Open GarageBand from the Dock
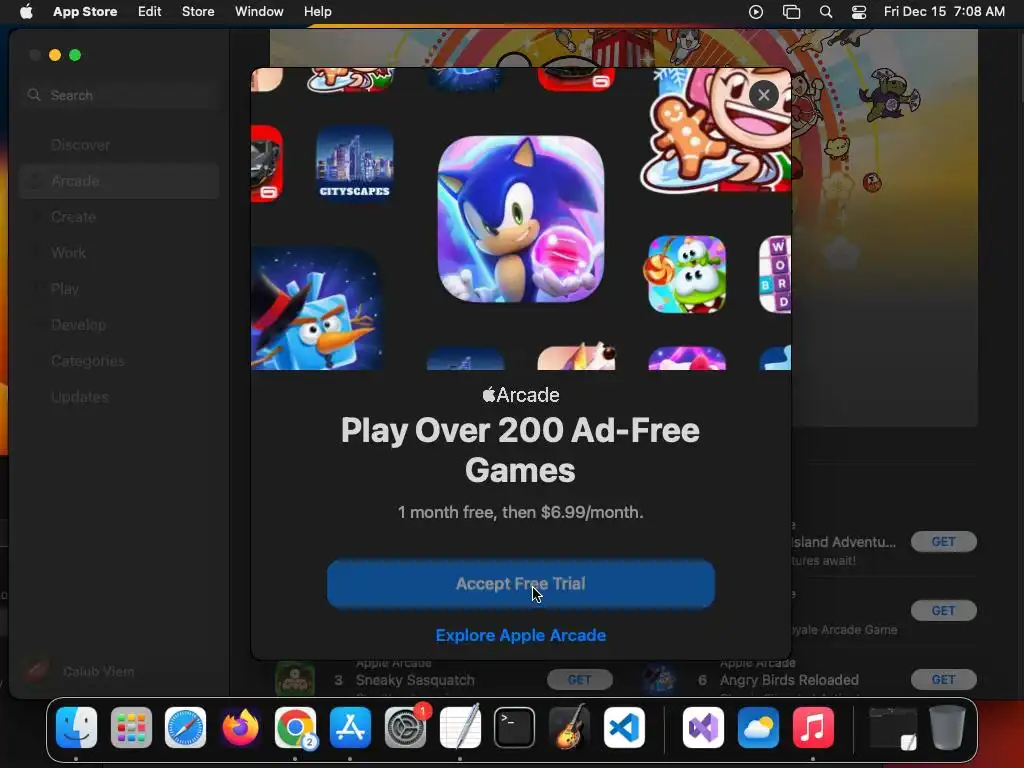The height and width of the screenshot is (768, 1024). [x=569, y=727]
